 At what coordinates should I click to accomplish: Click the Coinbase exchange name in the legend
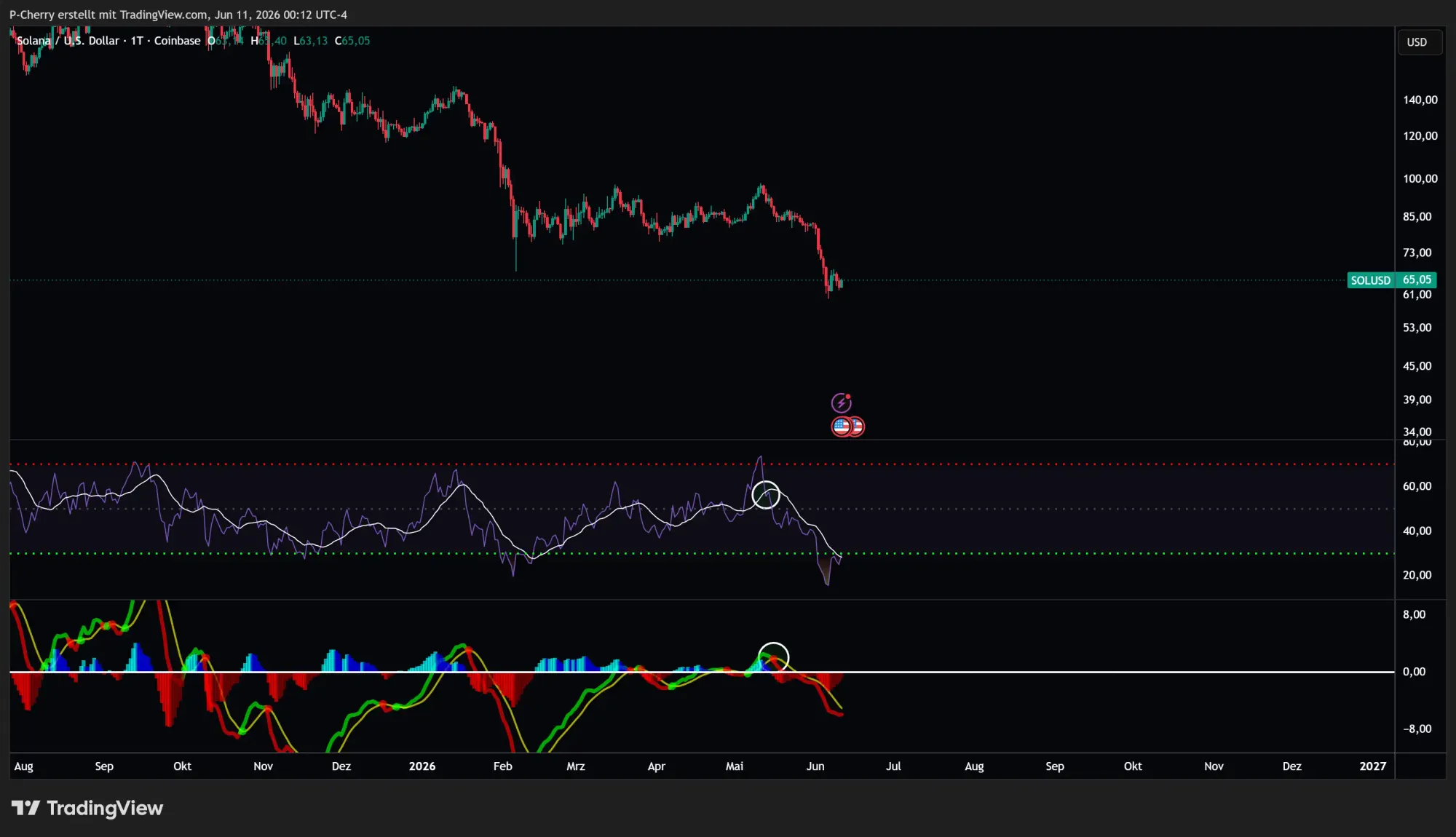pos(177,41)
